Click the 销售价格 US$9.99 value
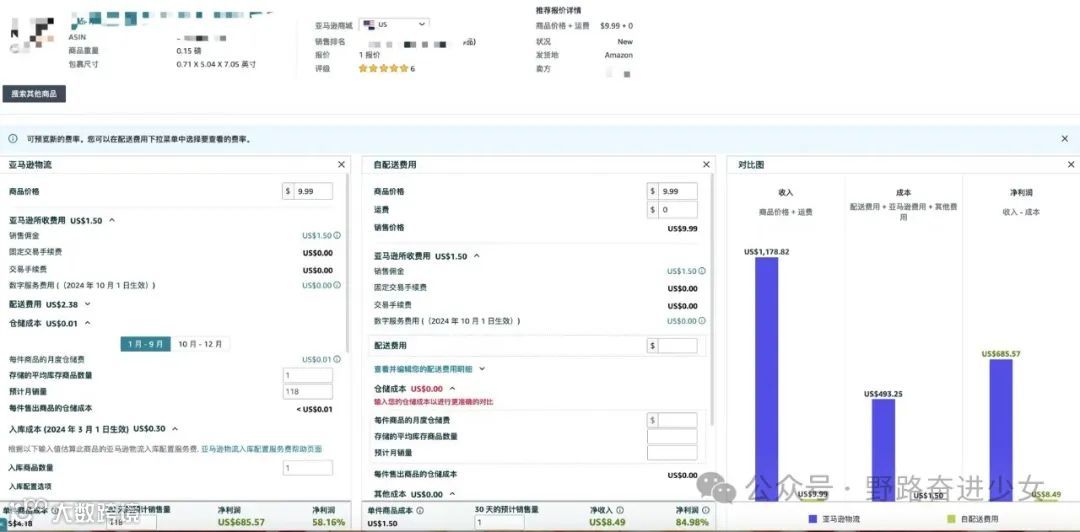1080x532 pixels. 682,228
